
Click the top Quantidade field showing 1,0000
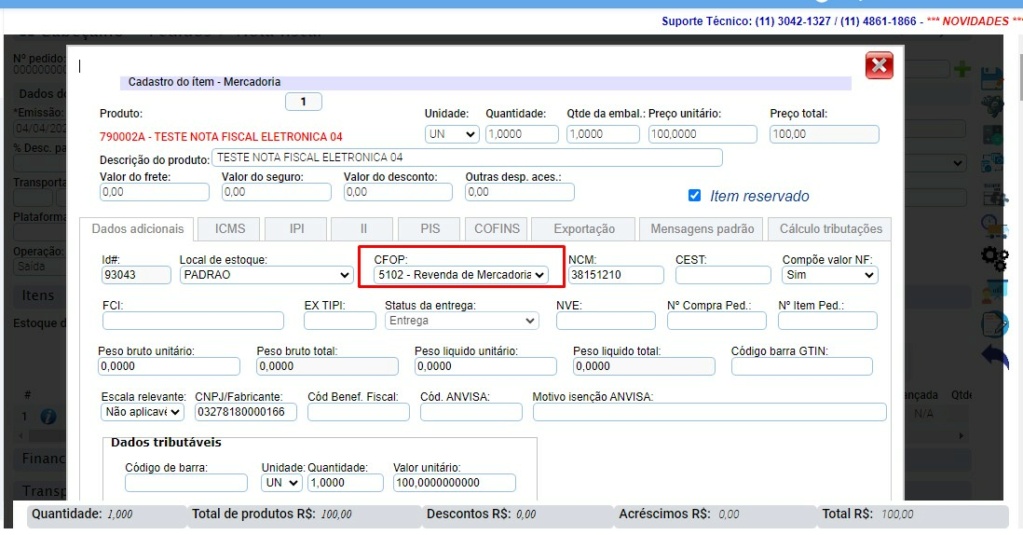click(522, 134)
